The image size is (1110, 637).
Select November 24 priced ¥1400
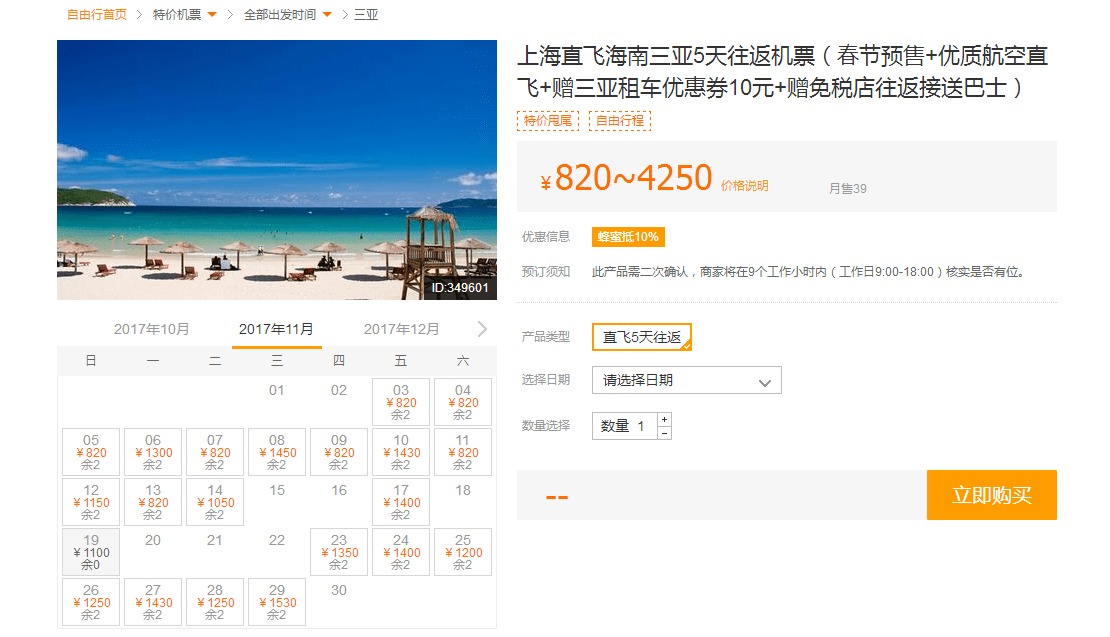click(x=401, y=552)
